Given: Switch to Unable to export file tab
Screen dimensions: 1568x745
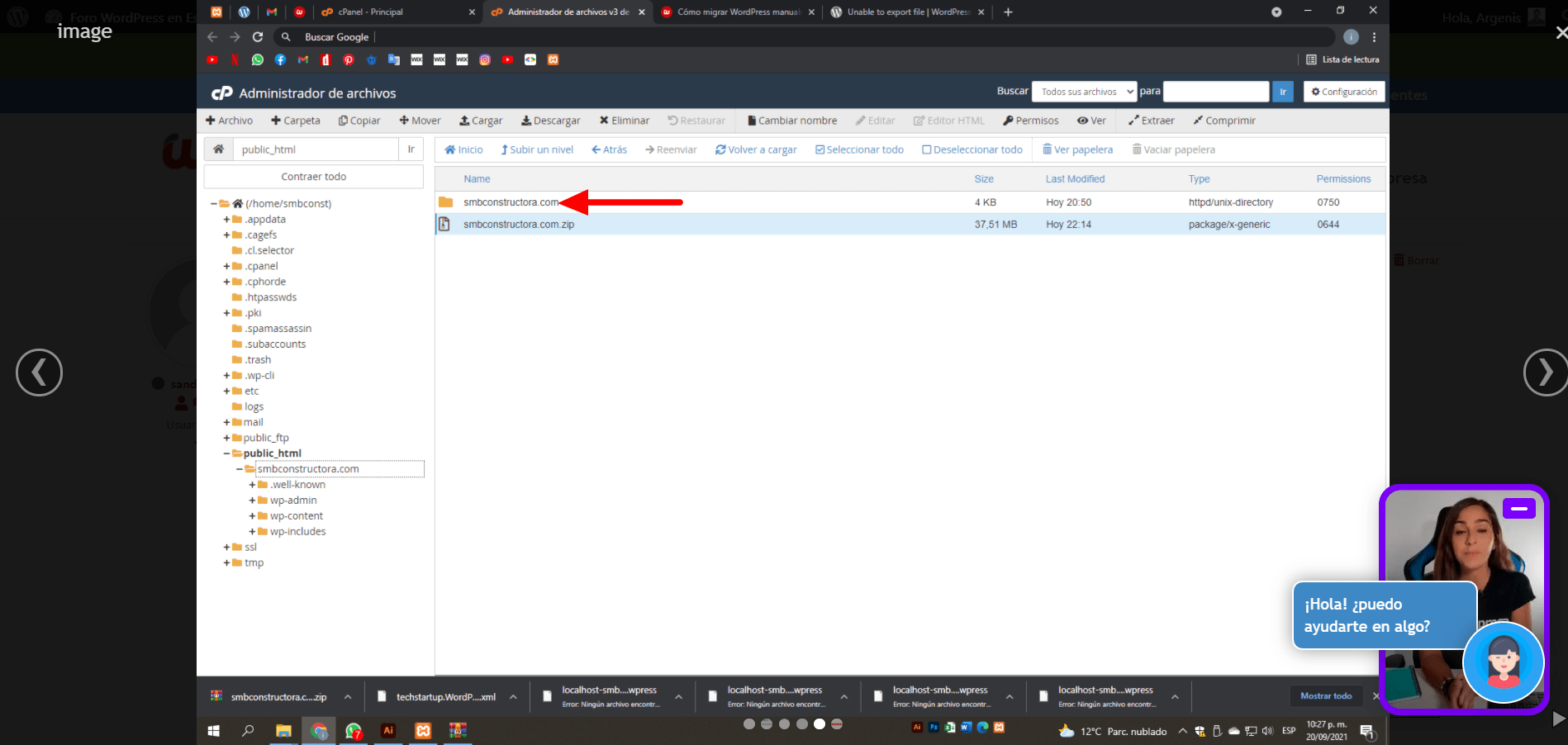Looking at the screenshot, I should pyautogui.click(x=908, y=12).
